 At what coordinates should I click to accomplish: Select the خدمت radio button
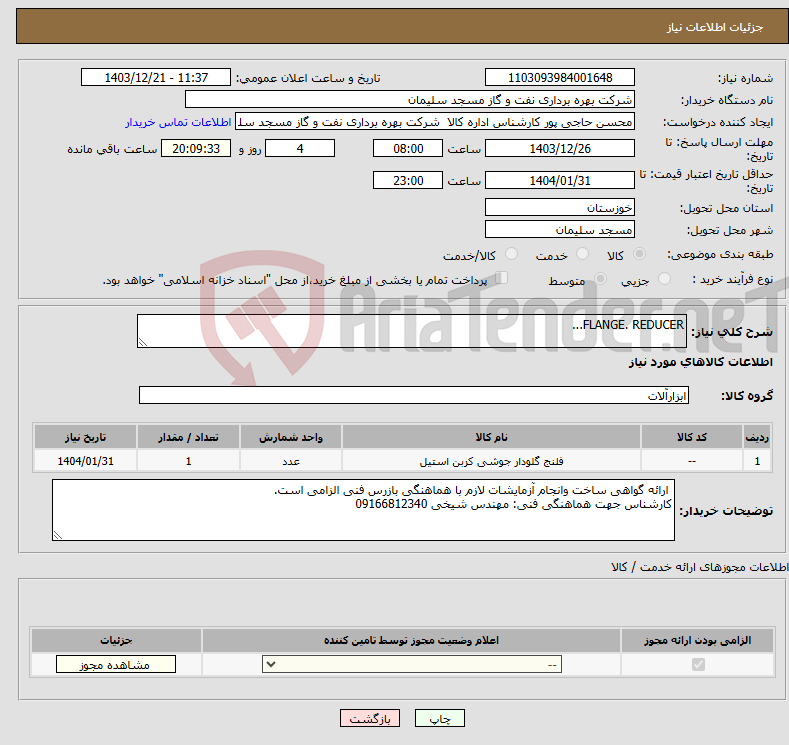click(582, 254)
